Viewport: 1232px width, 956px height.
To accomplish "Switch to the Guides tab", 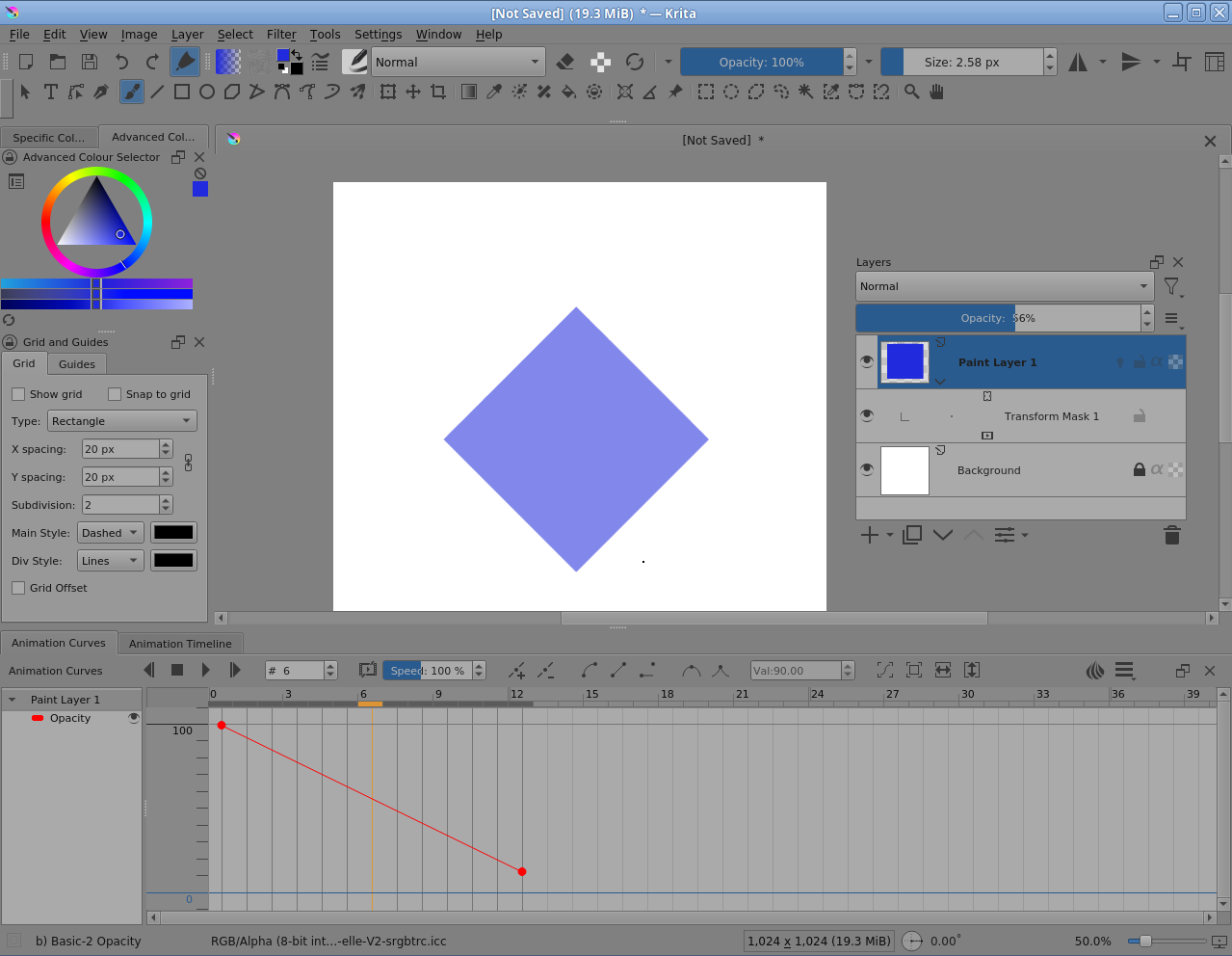I will (x=77, y=364).
